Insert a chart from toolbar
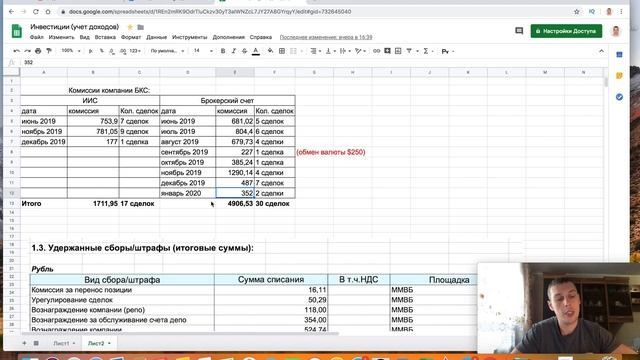Viewport: 640px width, 360px height. click(x=398, y=51)
